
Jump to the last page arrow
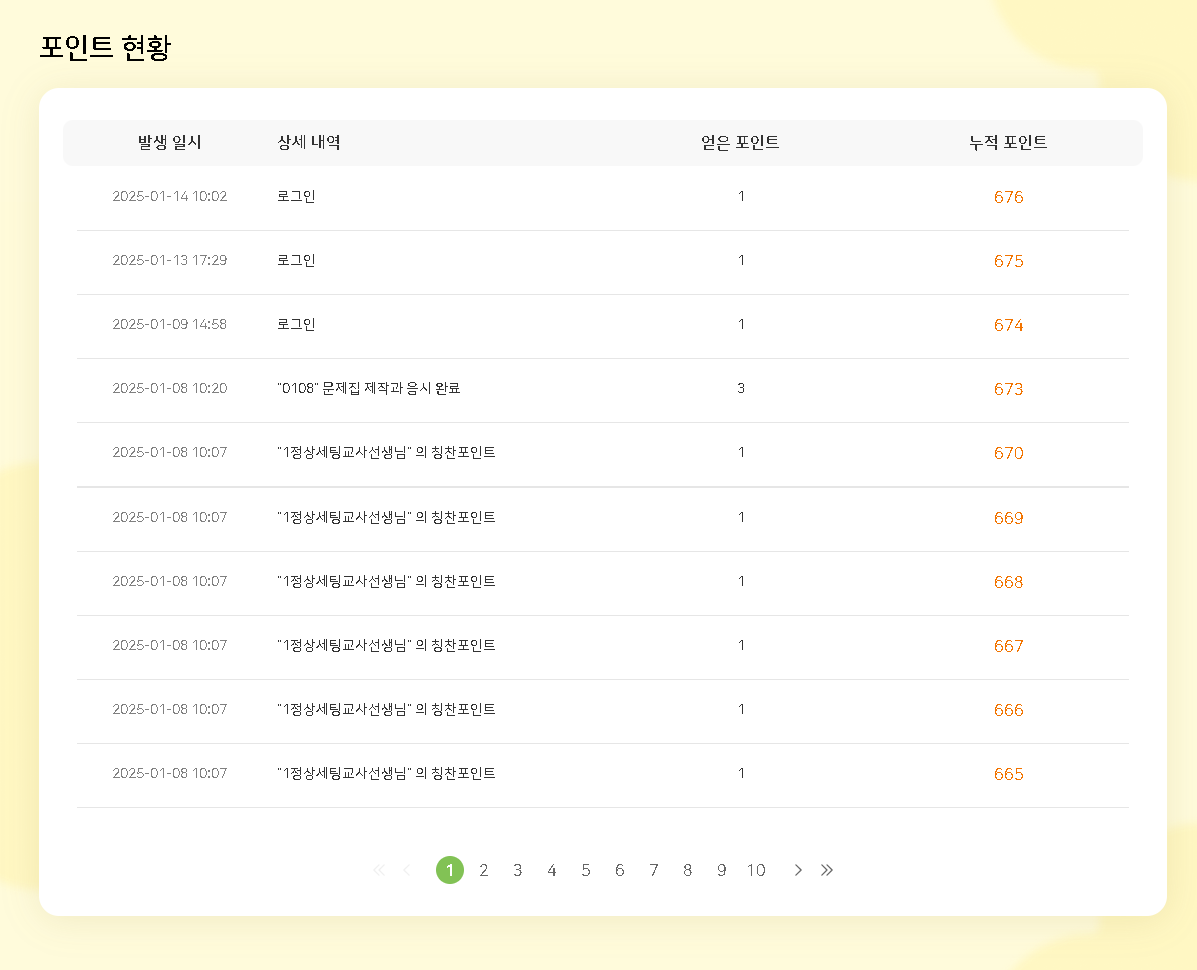827,870
